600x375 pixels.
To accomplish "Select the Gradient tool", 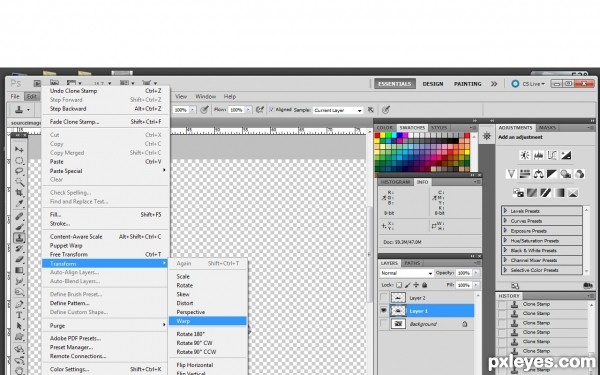I will click(x=19, y=270).
